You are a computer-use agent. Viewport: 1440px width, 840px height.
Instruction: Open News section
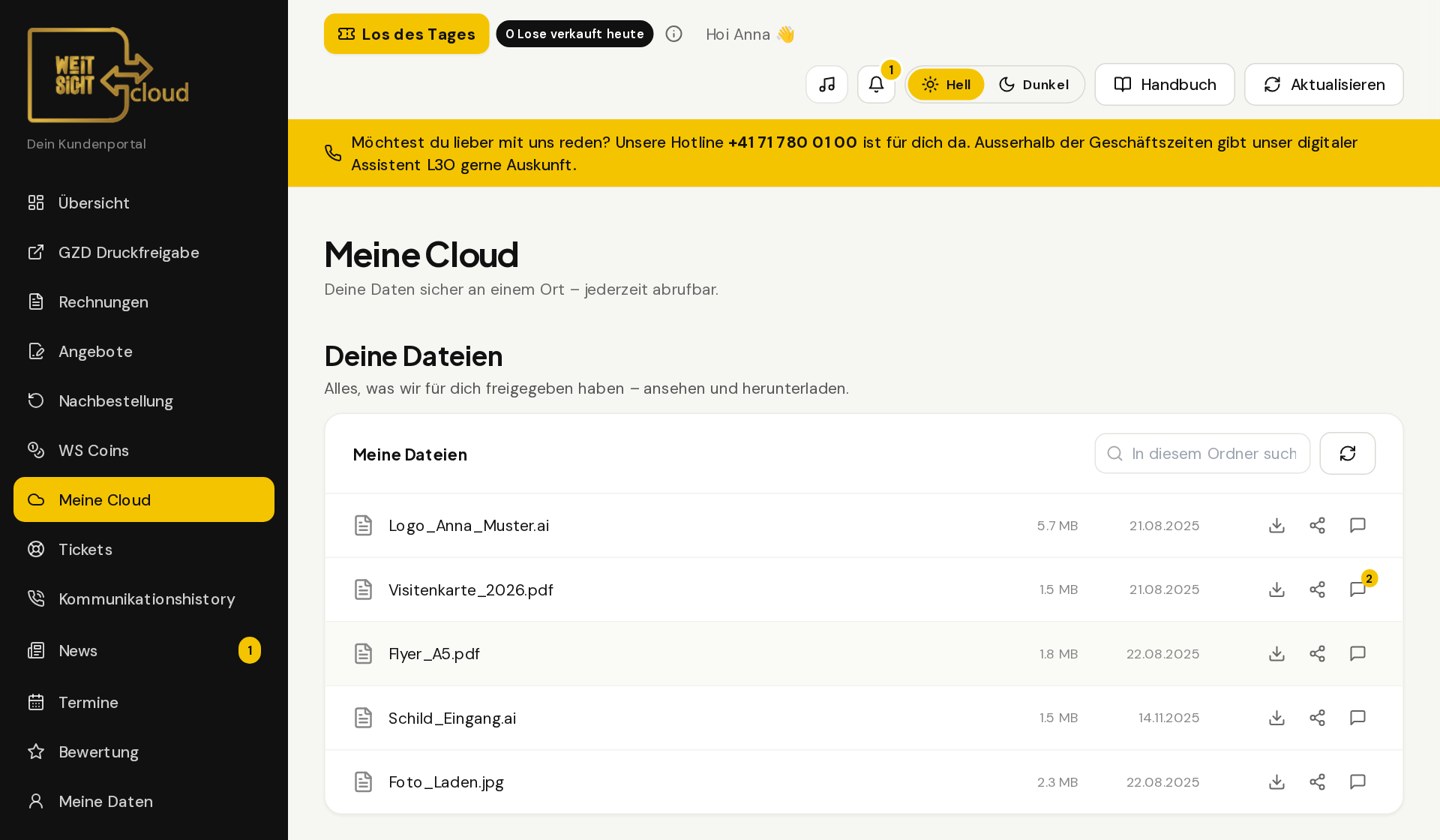tap(144, 650)
